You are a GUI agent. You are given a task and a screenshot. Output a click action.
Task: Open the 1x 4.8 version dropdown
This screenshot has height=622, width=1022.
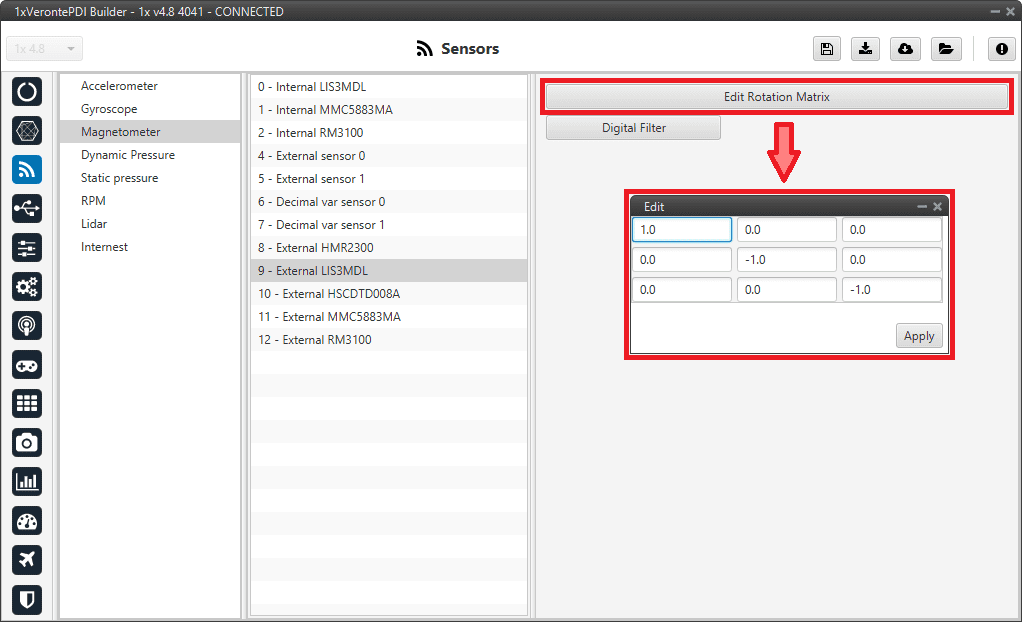[x=45, y=49]
